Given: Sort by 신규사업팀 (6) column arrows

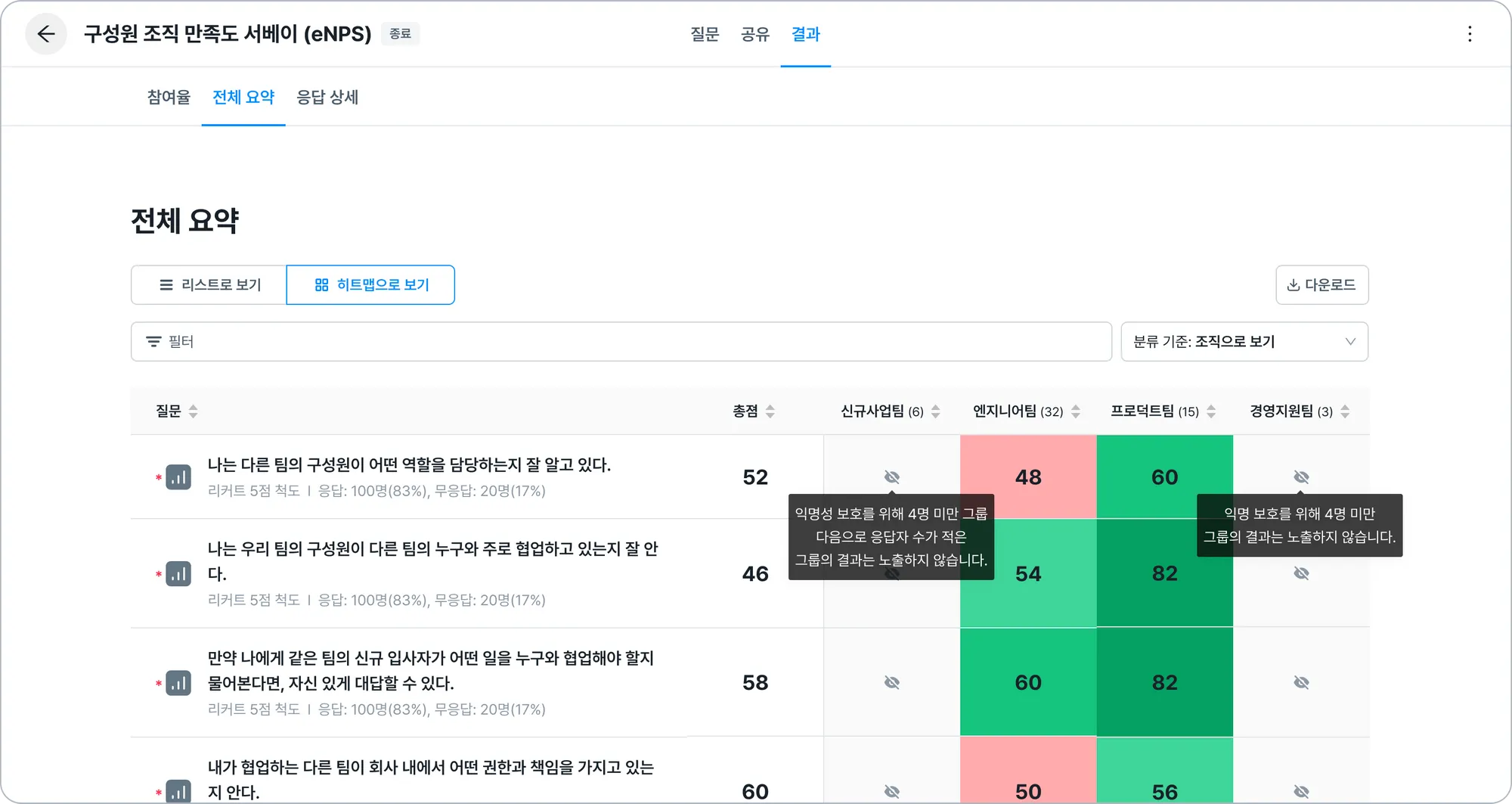Looking at the screenshot, I should [x=936, y=411].
